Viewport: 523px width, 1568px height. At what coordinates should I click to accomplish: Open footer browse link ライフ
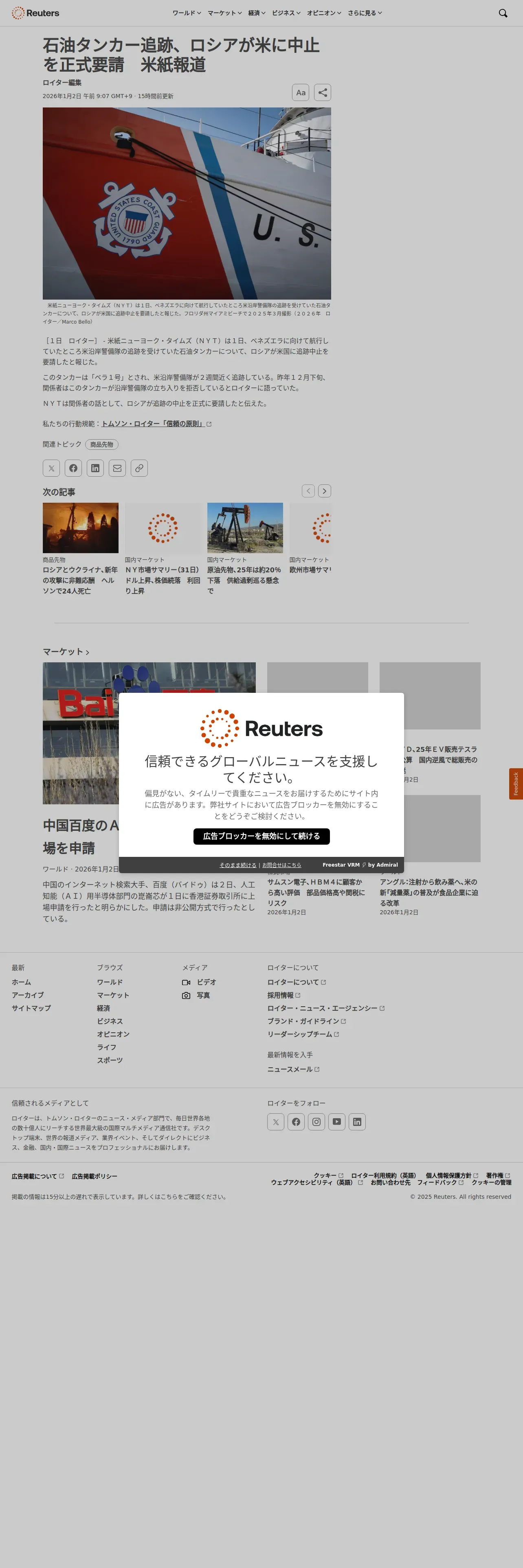(107, 1047)
